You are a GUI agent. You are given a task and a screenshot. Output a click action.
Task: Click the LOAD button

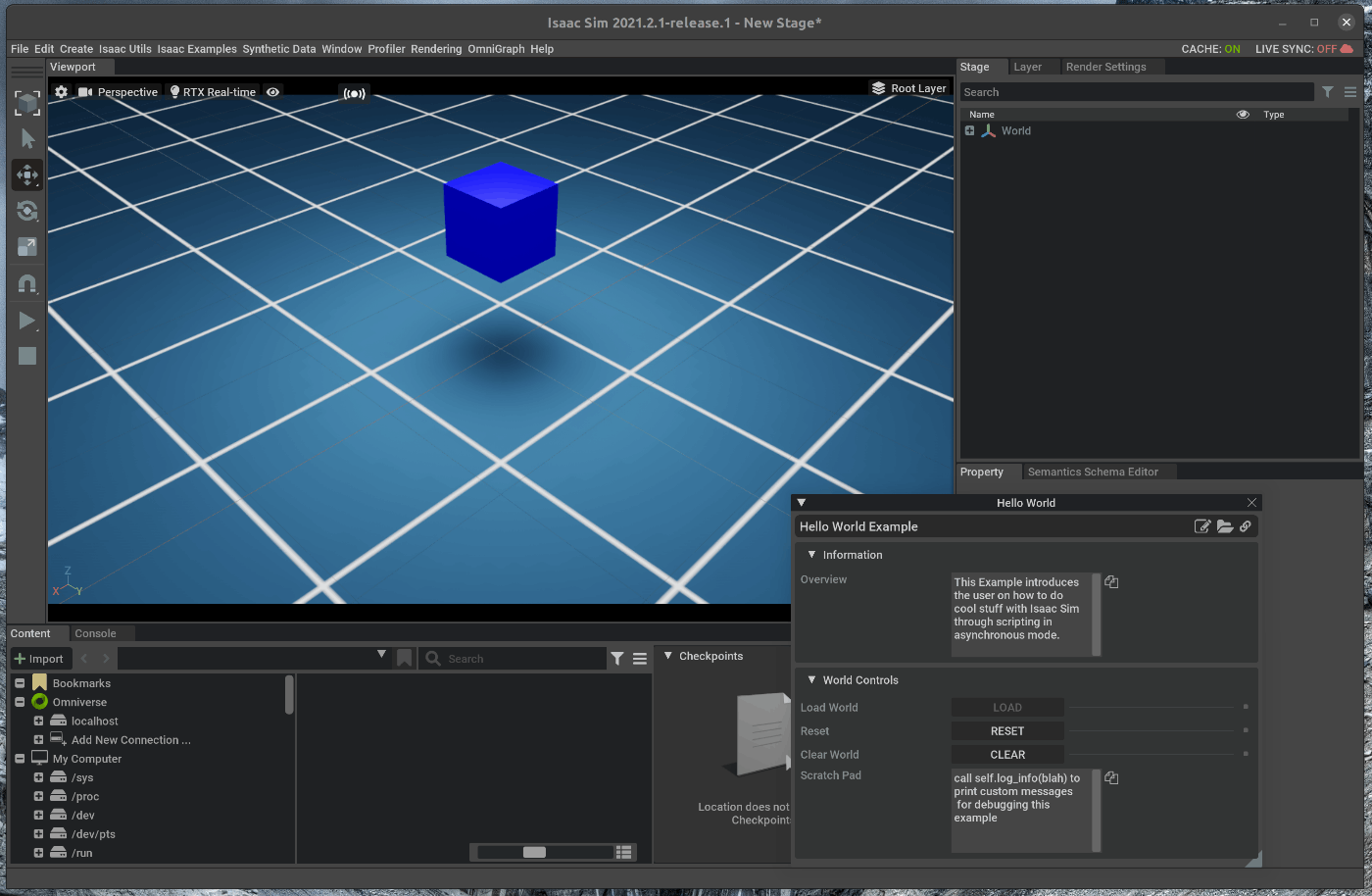(x=1007, y=708)
